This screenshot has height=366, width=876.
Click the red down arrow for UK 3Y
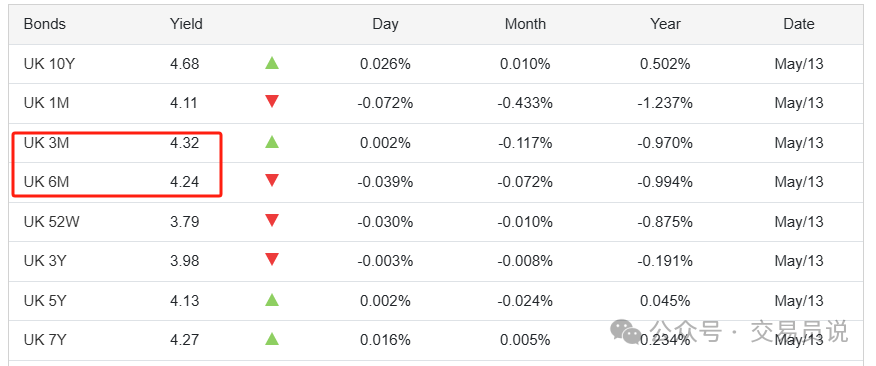[272, 260]
